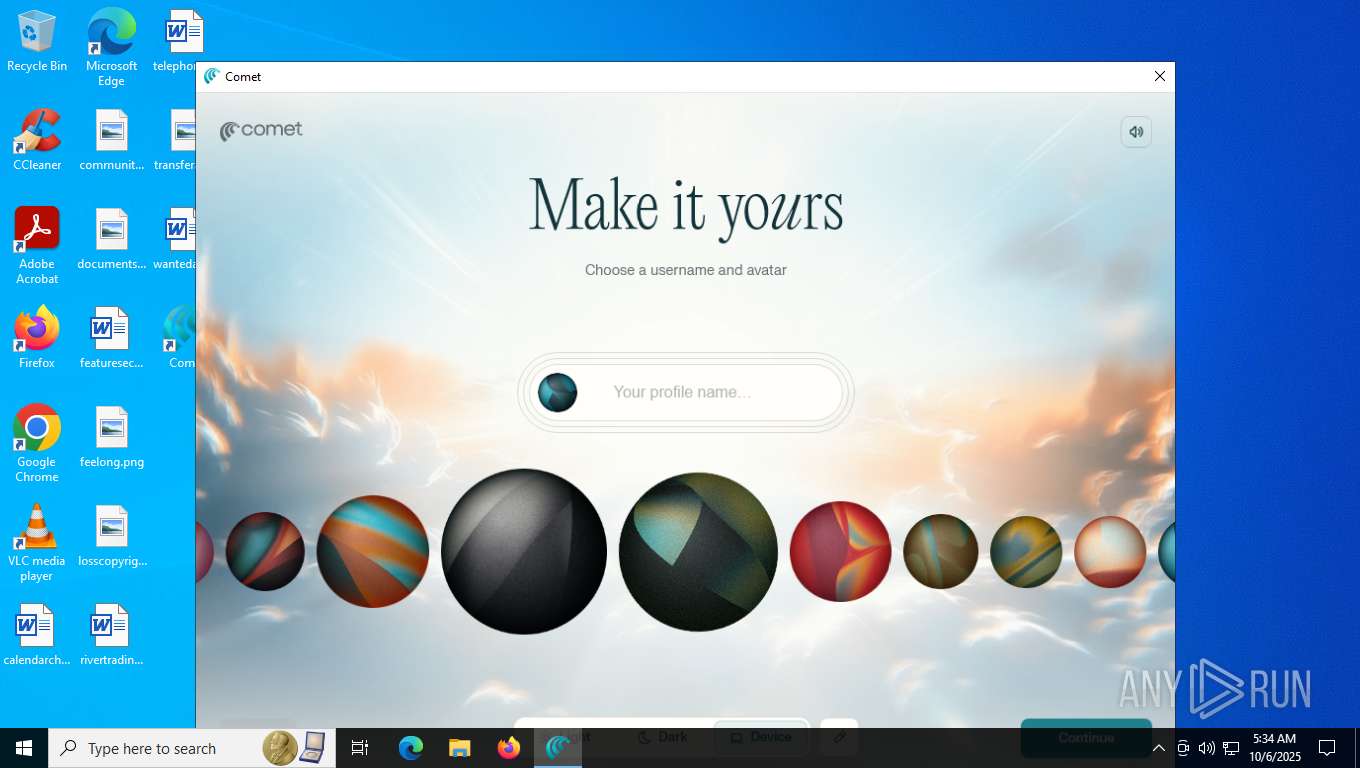This screenshot has height=768, width=1360.
Task: Select the large gray and black avatar
Action: [x=524, y=551]
